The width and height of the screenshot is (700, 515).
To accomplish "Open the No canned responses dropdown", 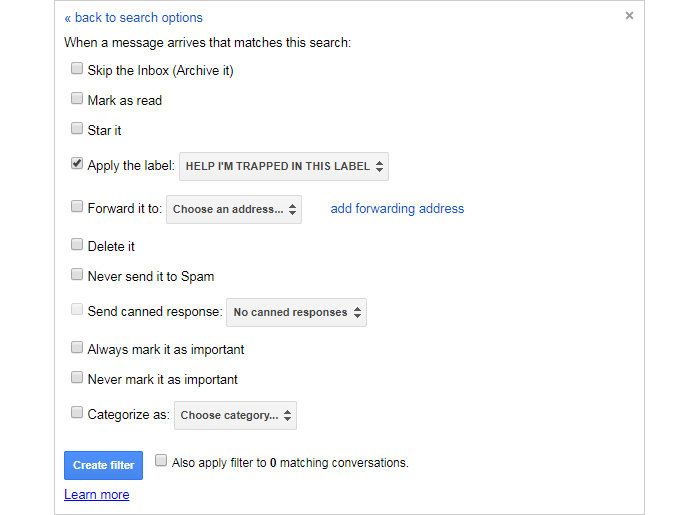I will click(296, 312).
